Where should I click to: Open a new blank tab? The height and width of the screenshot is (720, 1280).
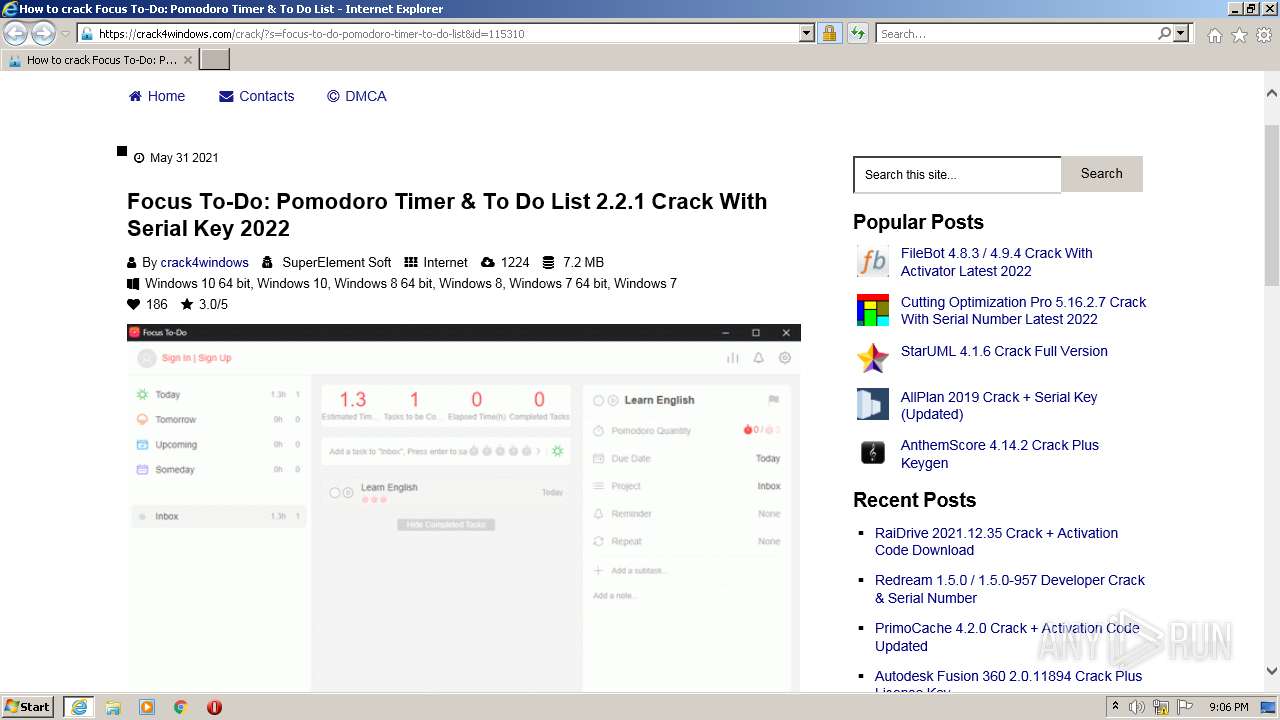[x=215, y=60]
